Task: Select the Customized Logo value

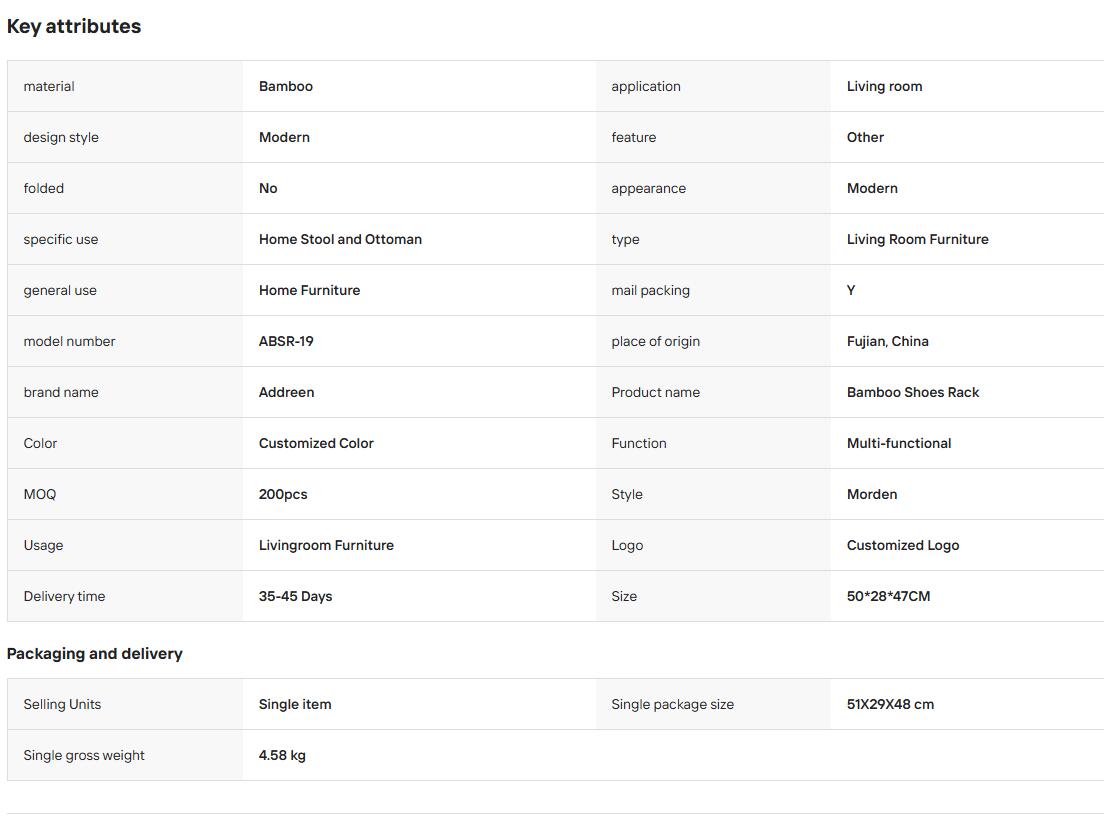Action: pos(903,545)
